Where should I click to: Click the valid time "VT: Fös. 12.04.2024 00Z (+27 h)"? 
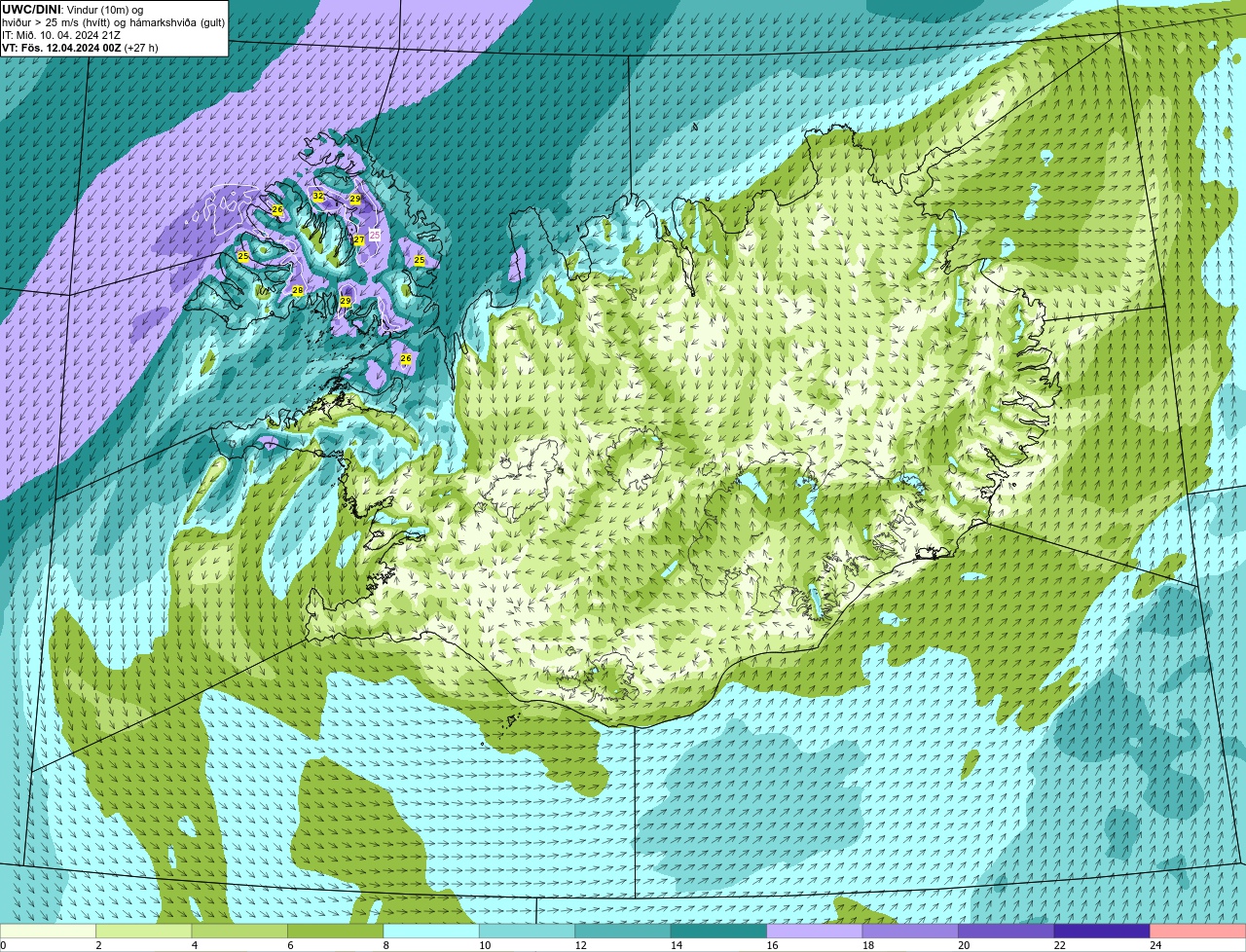point(80,48)
